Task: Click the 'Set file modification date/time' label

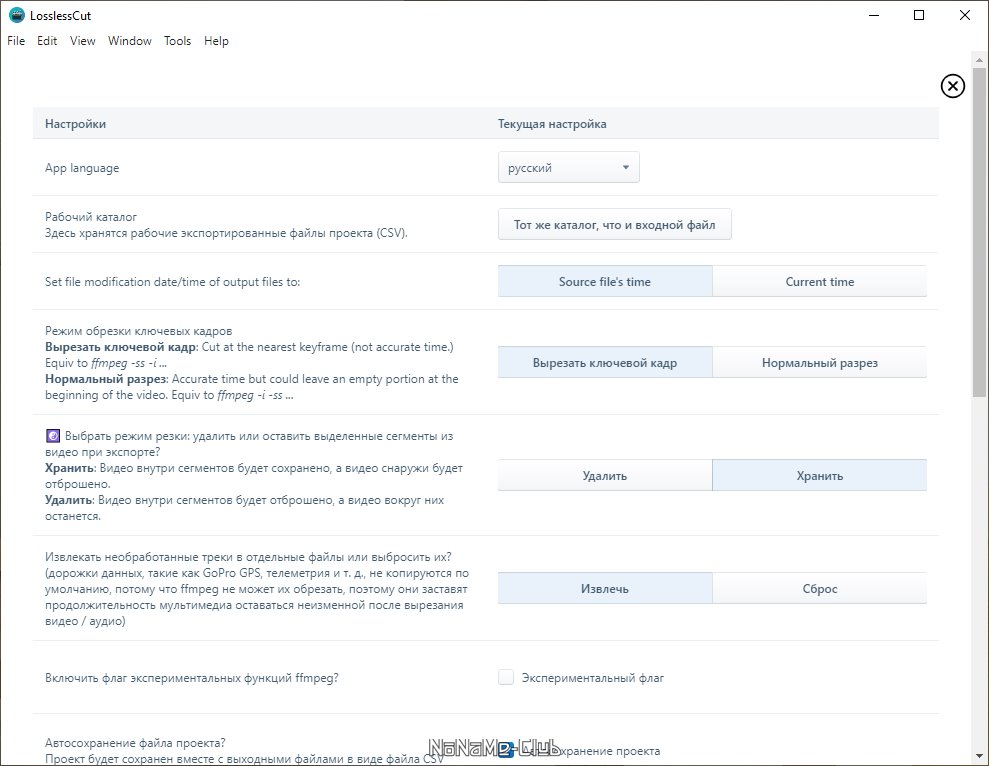Action: coord(172,281)
